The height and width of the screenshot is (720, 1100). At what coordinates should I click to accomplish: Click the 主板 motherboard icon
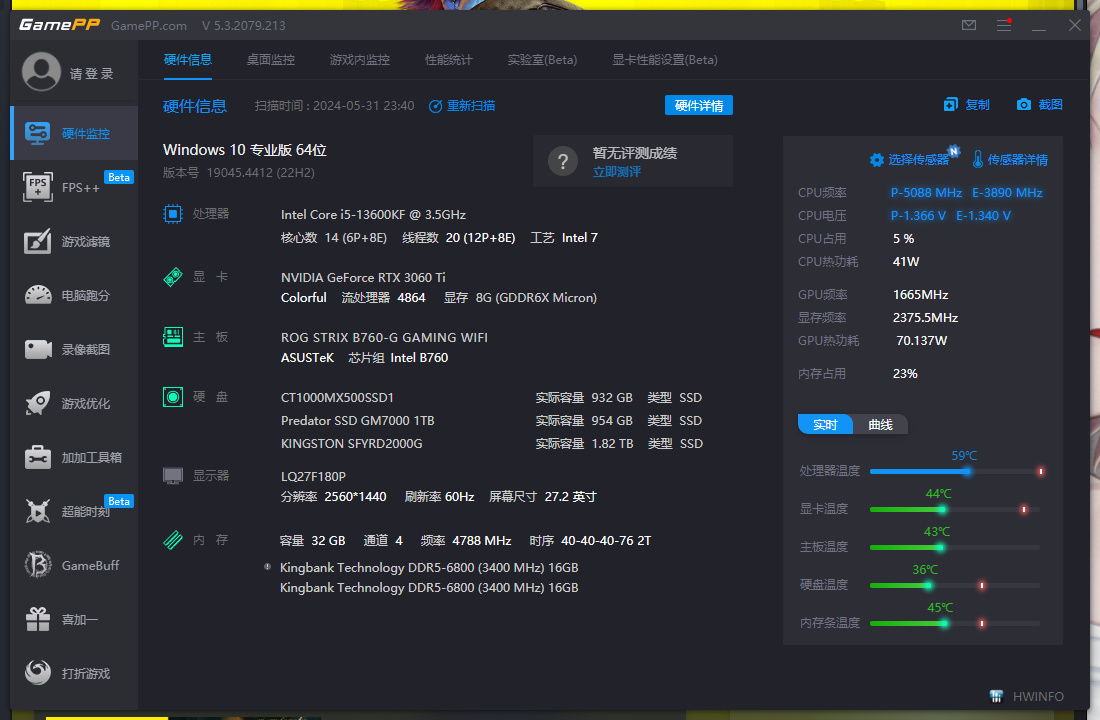coord(173,337)
